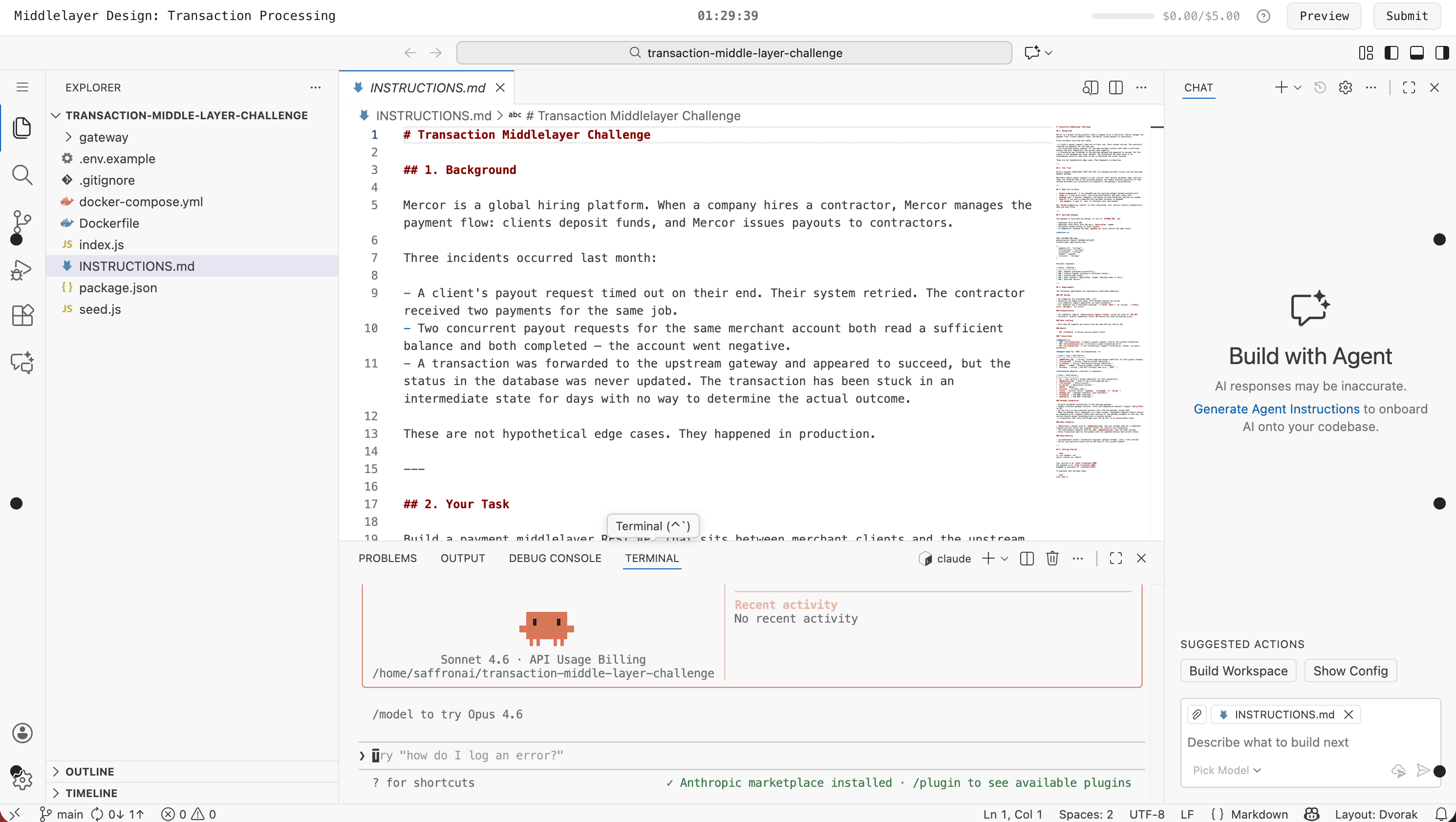Delete the terminal with trash icon
The image size is (1456, 822).
coord(1052,558)
